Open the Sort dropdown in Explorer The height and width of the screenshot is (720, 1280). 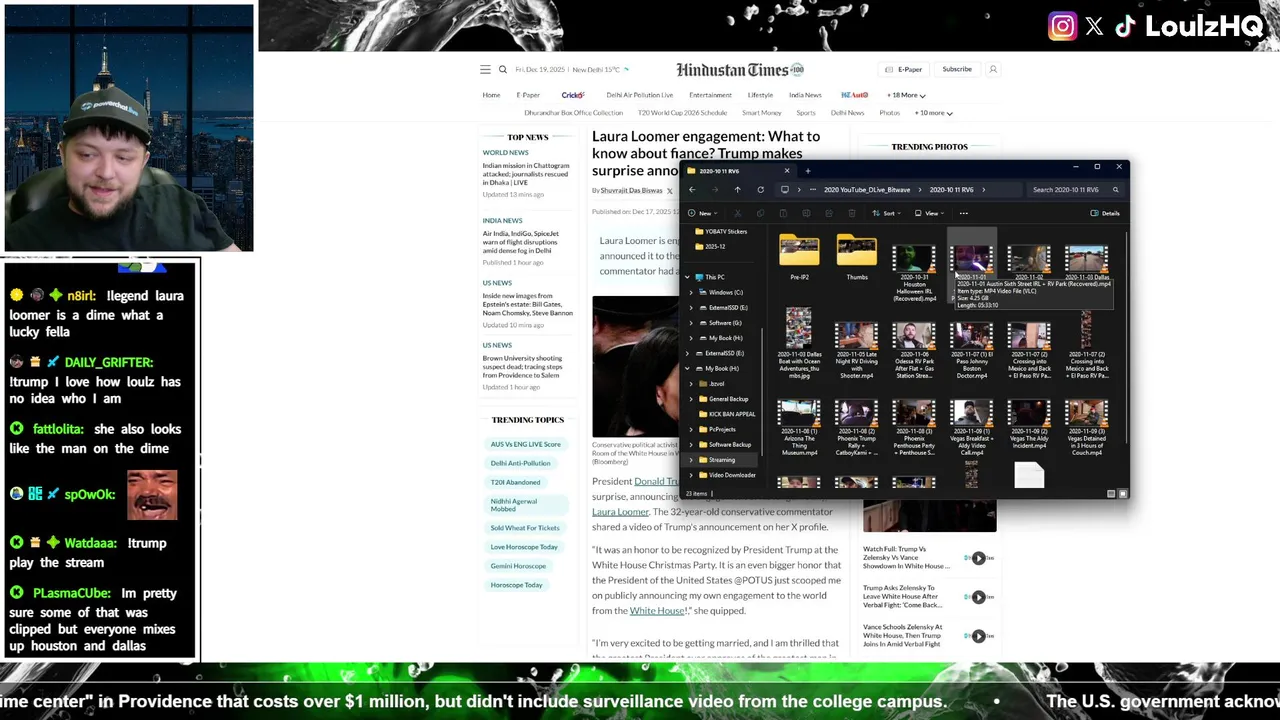(887, 213)
